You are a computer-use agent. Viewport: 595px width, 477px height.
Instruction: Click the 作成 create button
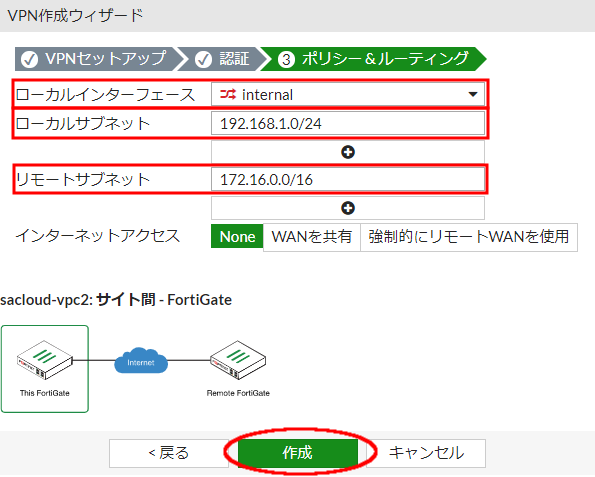pos(298,453)
